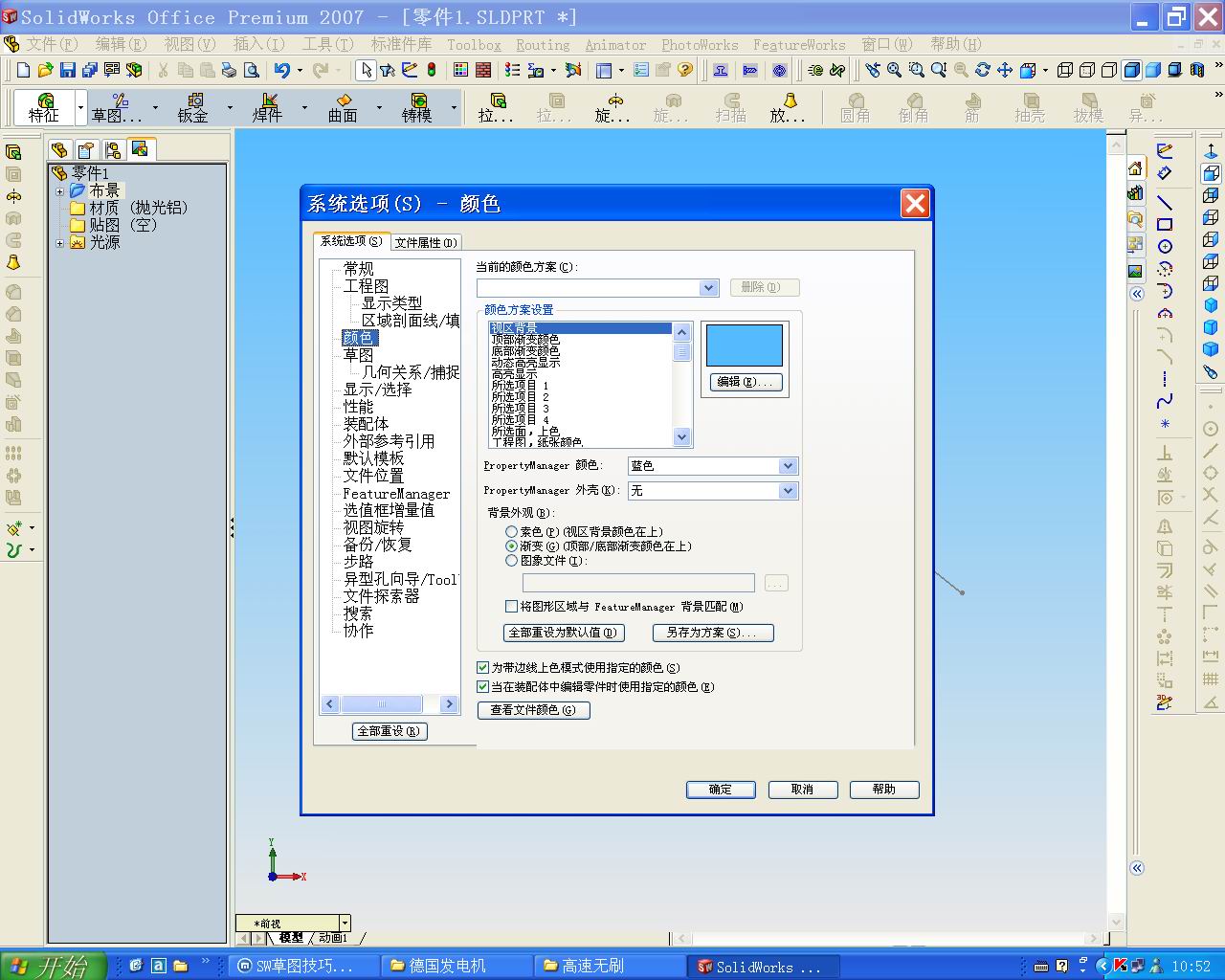Toggle 为带边线上色模式使用指定的颜色 checkbox

click(x=483, y=667)
